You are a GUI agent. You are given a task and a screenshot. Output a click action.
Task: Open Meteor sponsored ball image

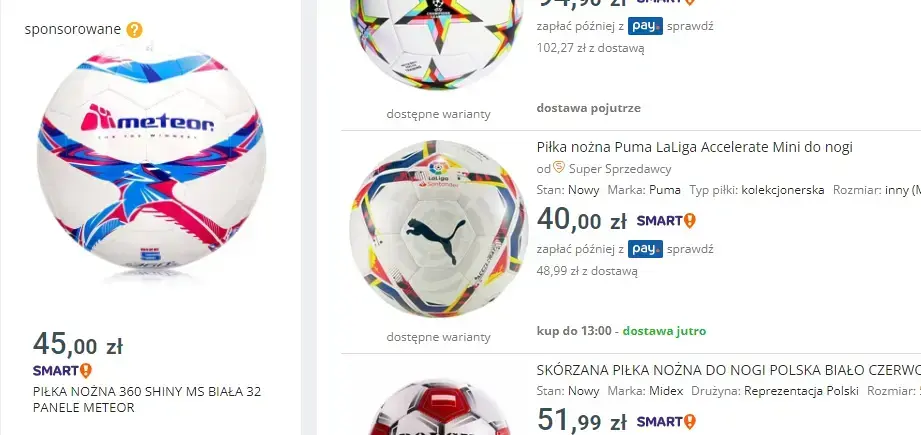click(151, 160)
